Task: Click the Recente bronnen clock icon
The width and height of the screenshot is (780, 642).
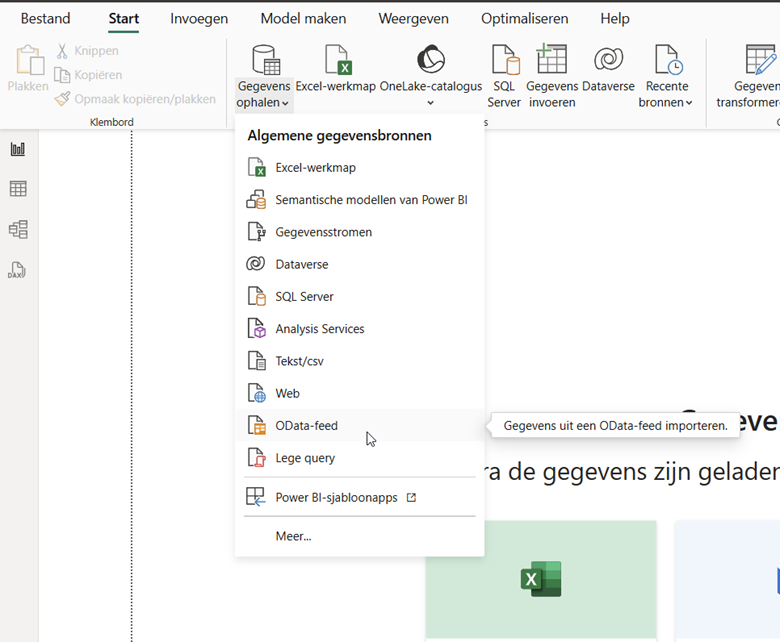Action: tap(669, 60)
